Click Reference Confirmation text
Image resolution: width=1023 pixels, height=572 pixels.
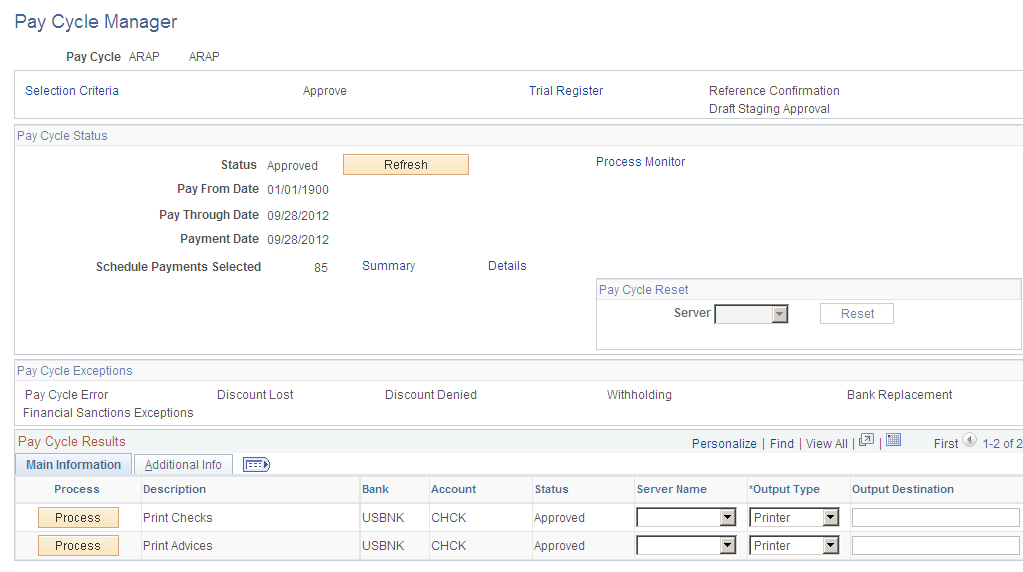click(774, 91)
